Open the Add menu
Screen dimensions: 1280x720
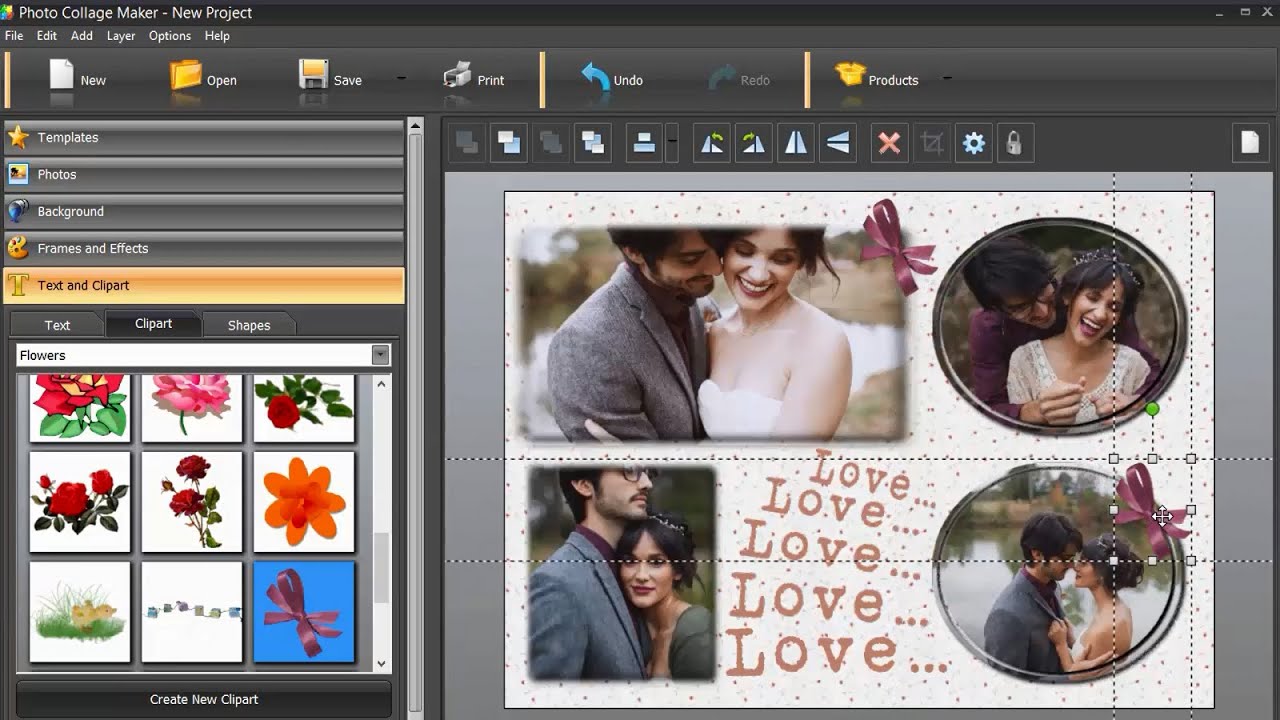[82, 35]
